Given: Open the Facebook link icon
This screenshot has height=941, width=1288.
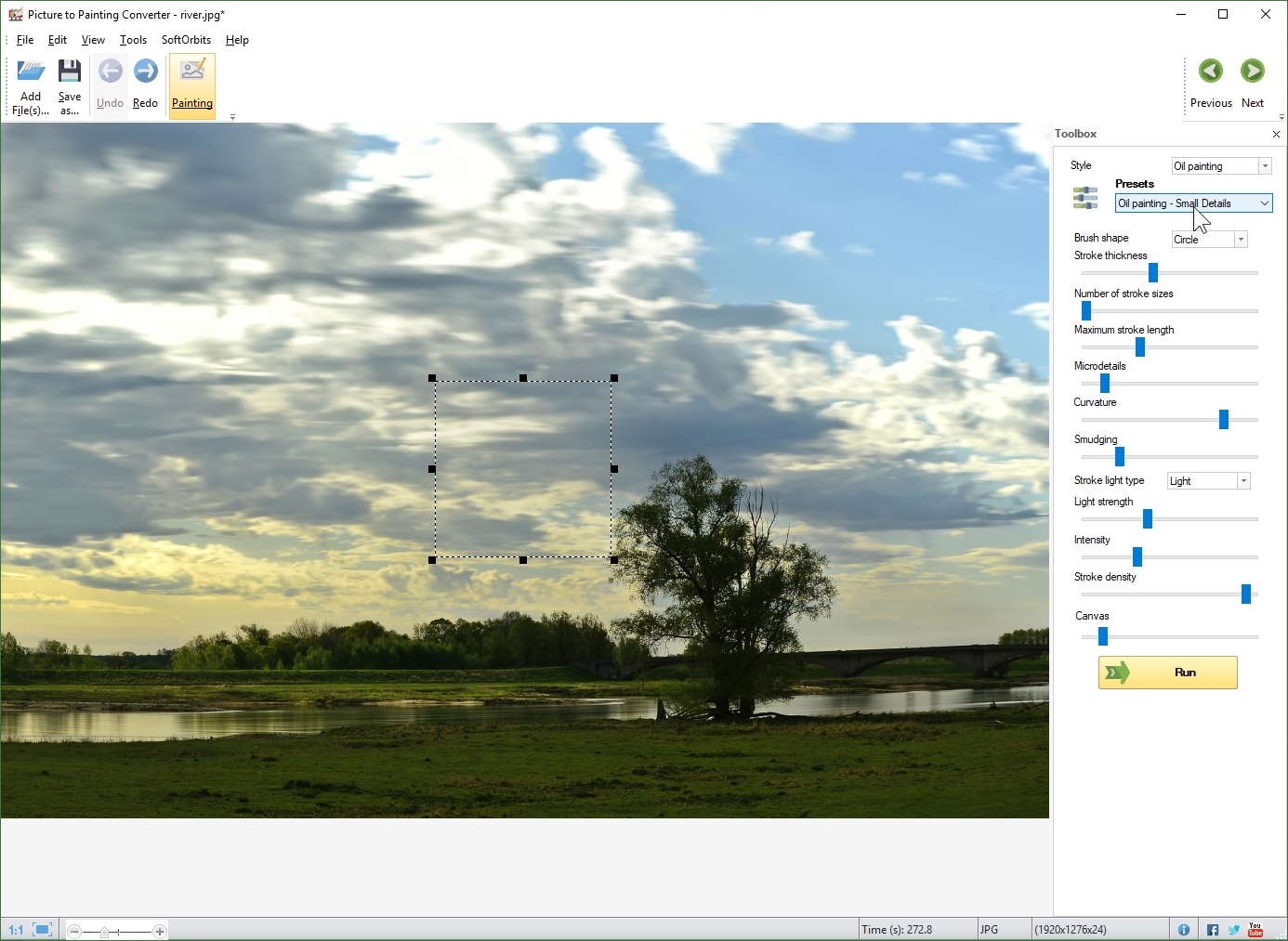Looking at the screenshot, I should tap(1213, 930).
